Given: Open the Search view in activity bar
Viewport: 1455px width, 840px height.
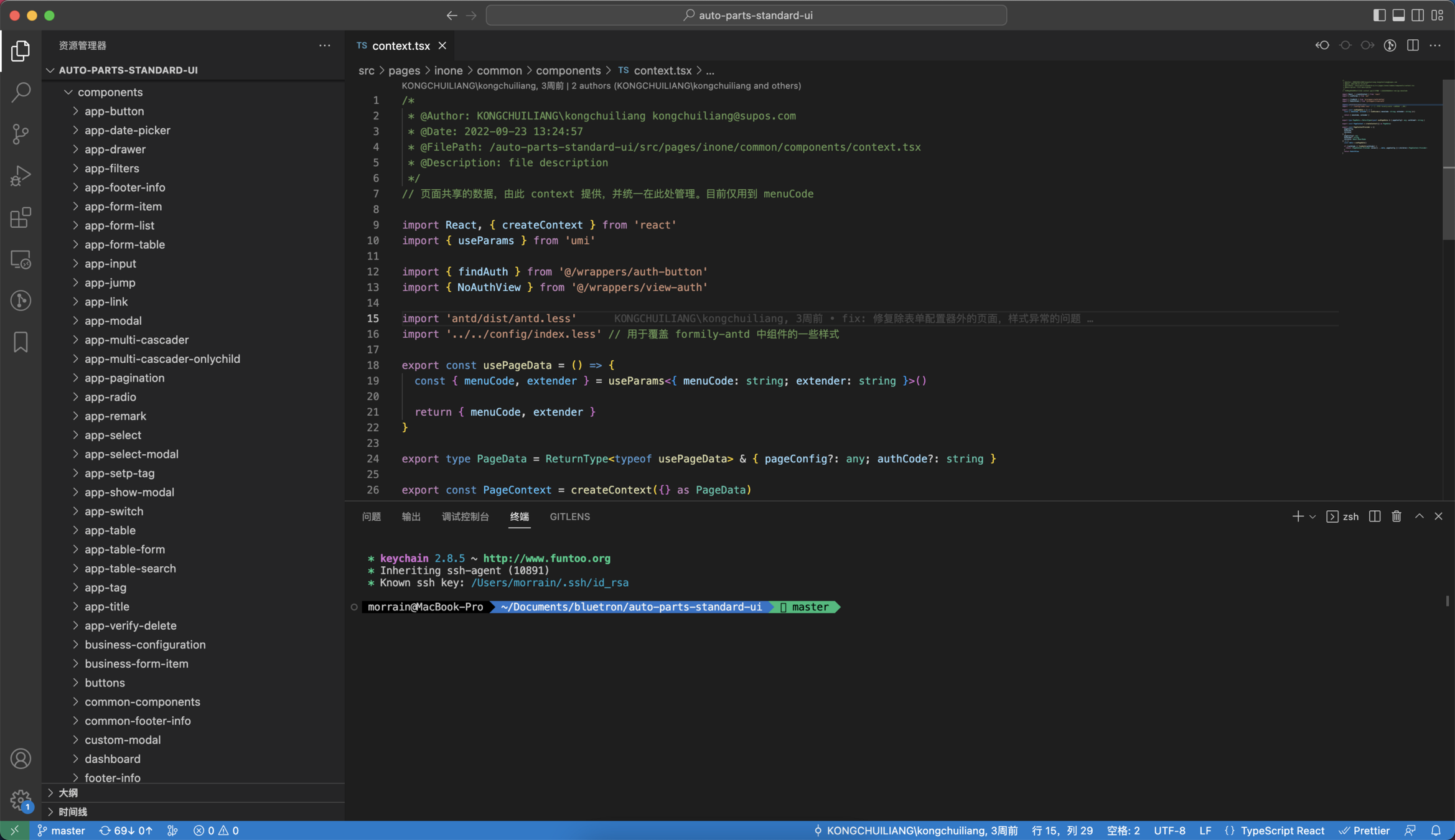Looking at the screenshot, I should (x=21, y=92).
